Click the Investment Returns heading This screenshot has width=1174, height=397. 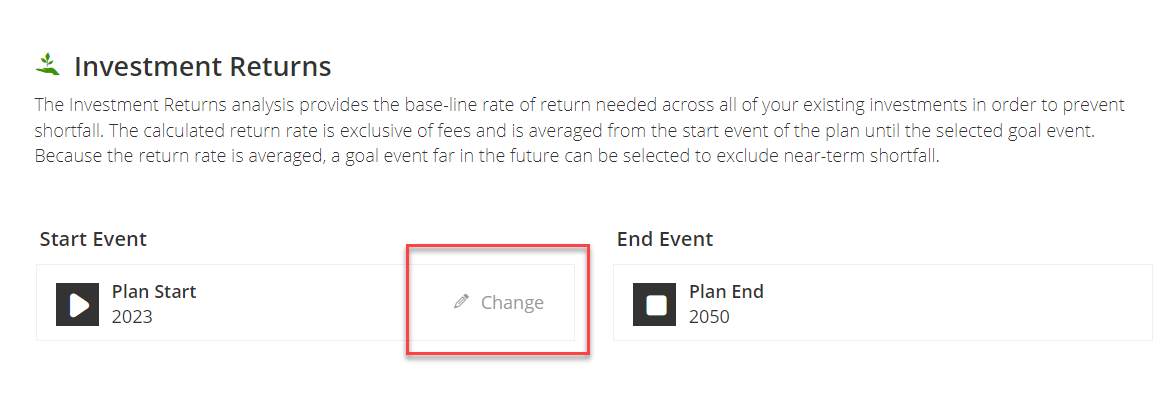click(203, 67)
